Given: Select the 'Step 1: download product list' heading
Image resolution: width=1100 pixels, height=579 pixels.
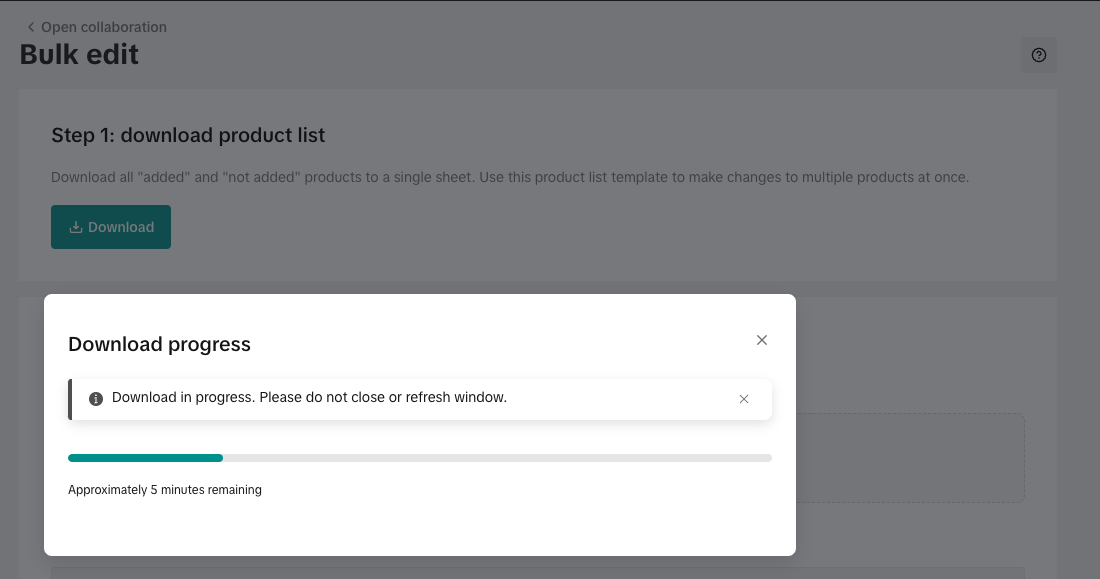Looking at the screenshot, I should (188, 135).
